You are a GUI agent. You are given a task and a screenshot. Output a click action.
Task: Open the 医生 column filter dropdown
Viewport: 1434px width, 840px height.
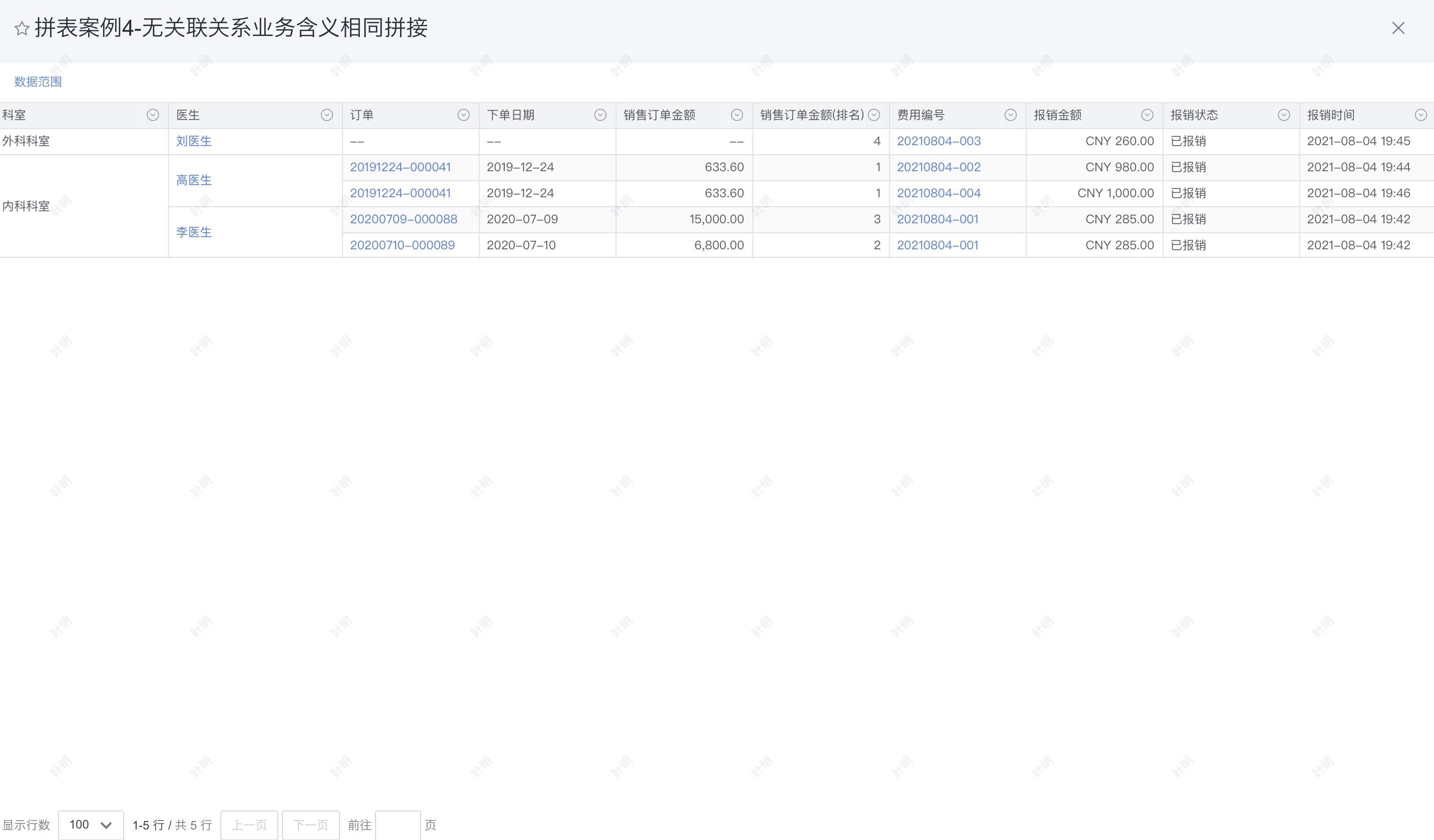[326, 115]
